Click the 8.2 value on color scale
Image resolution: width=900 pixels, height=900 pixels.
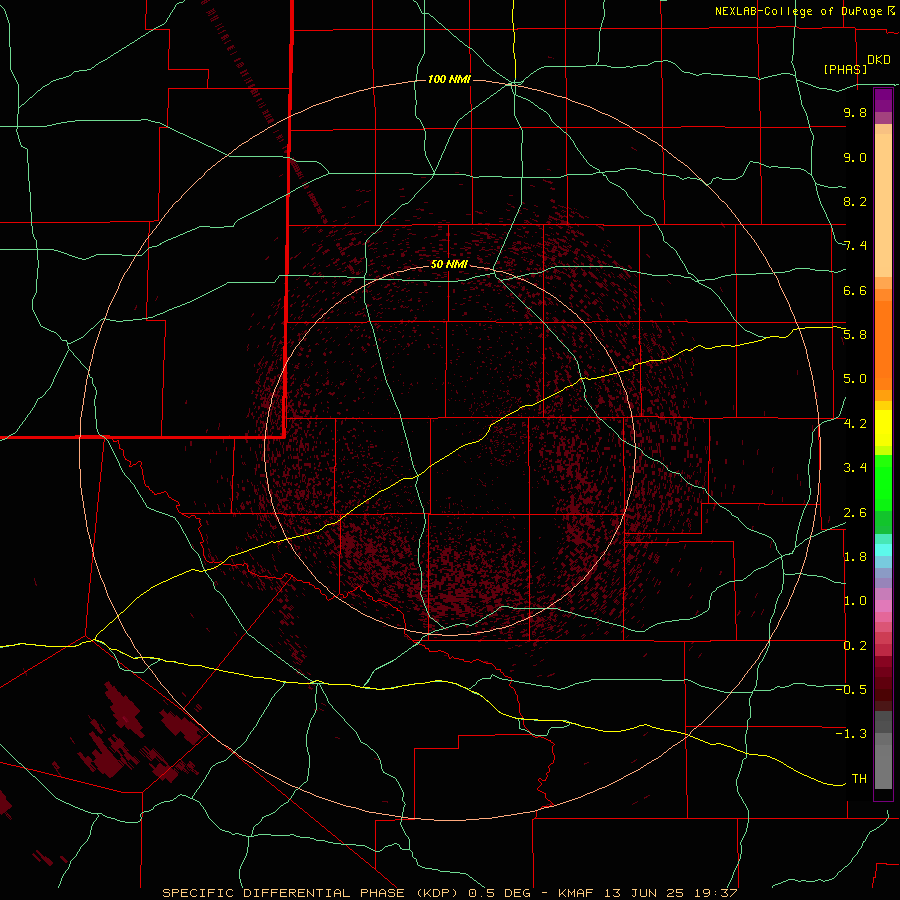tap(855, 201)
